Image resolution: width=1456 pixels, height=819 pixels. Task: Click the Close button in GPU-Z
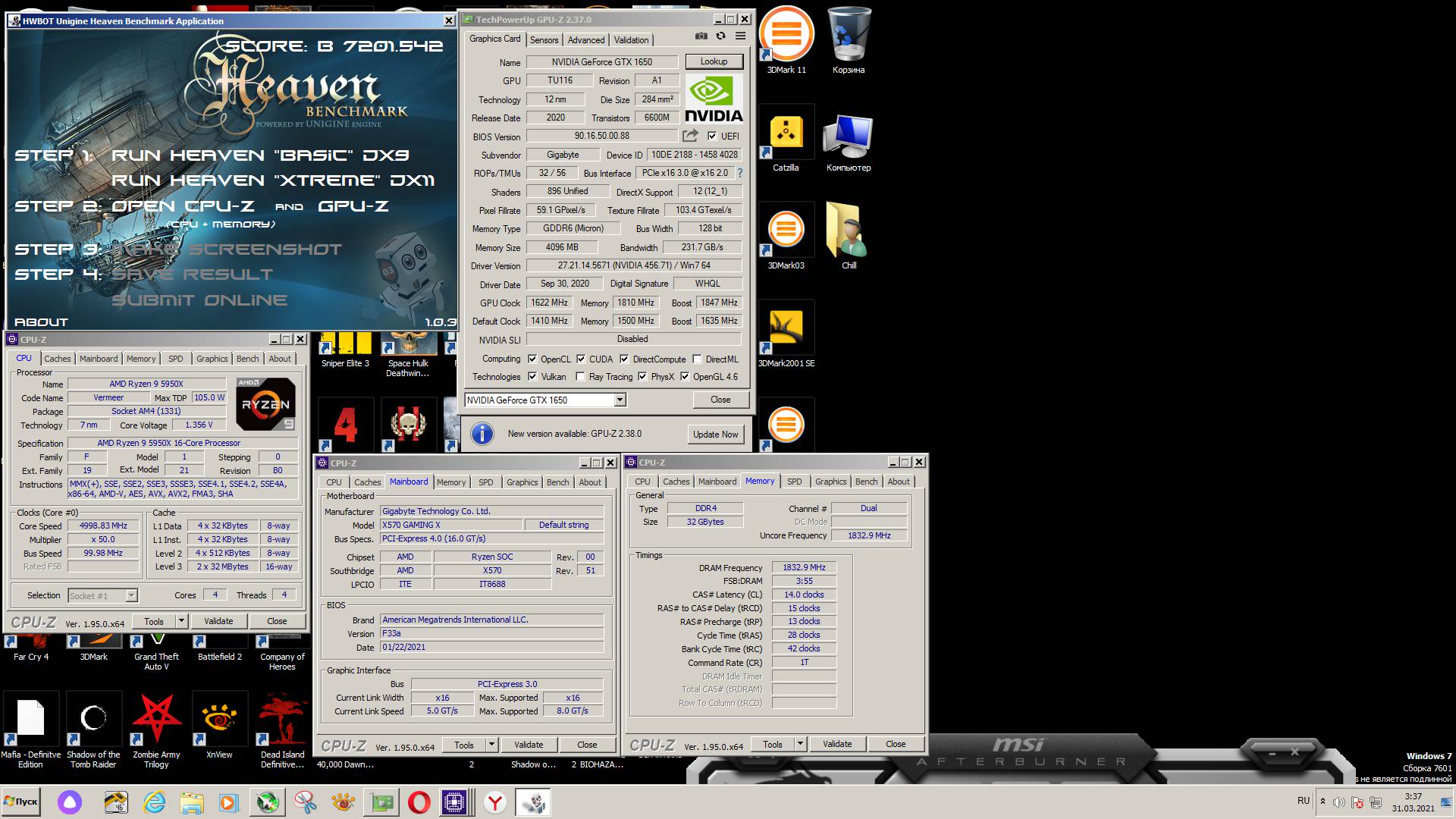click(x=720, y=400)
